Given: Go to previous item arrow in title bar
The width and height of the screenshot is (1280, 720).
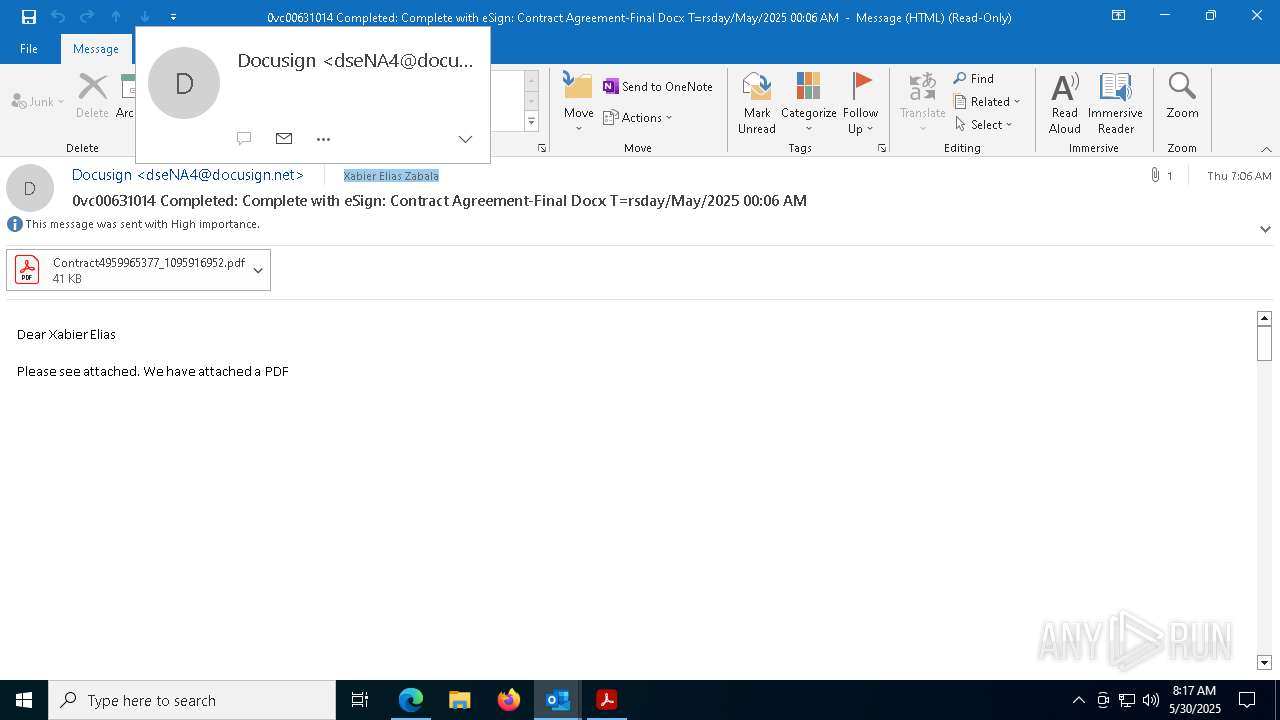Looking at the screenshot, I should pyautogui.click(x=116, y=16).
